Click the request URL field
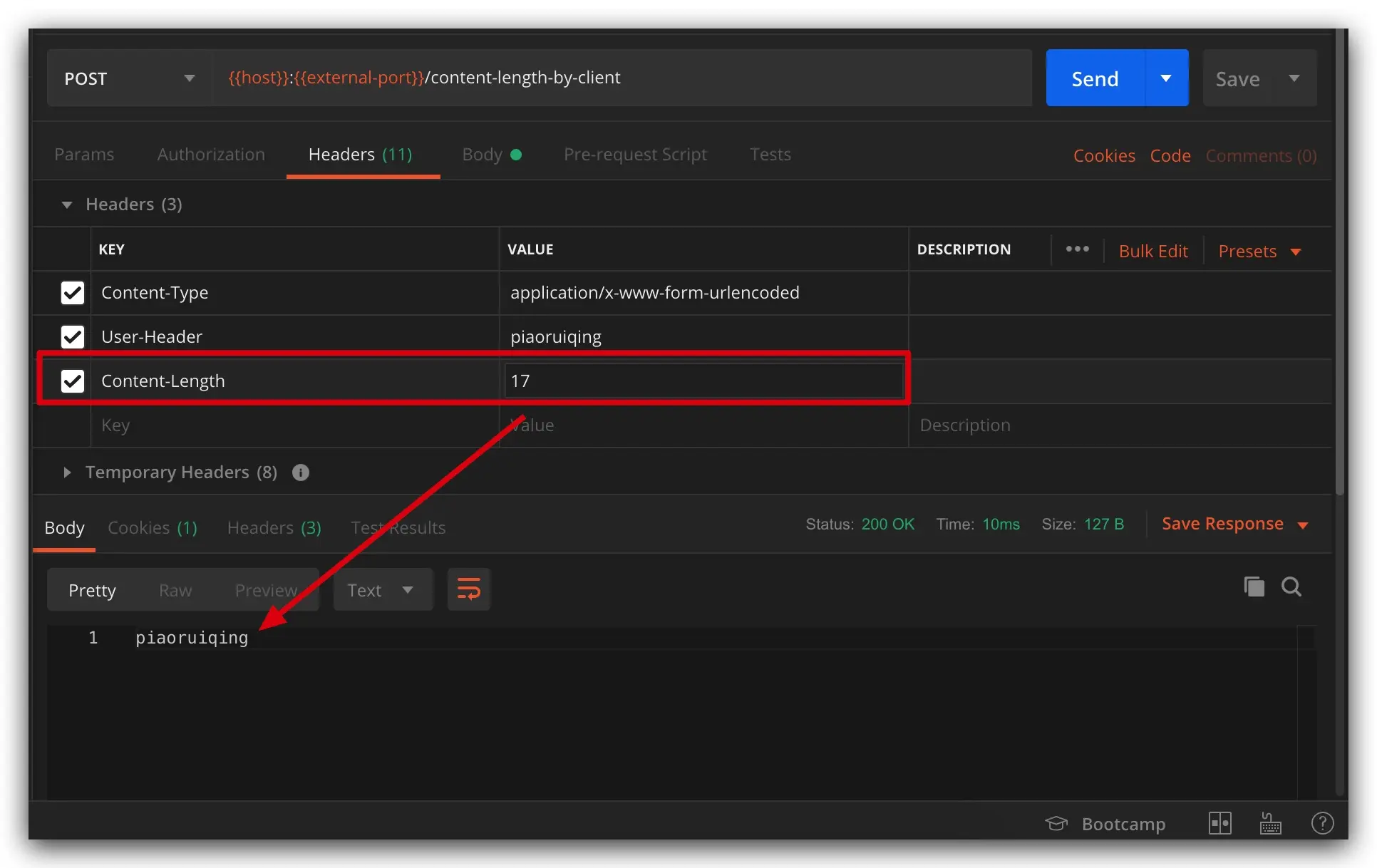Viewport: 1377px width, 868px height. [x=622, y=78]
